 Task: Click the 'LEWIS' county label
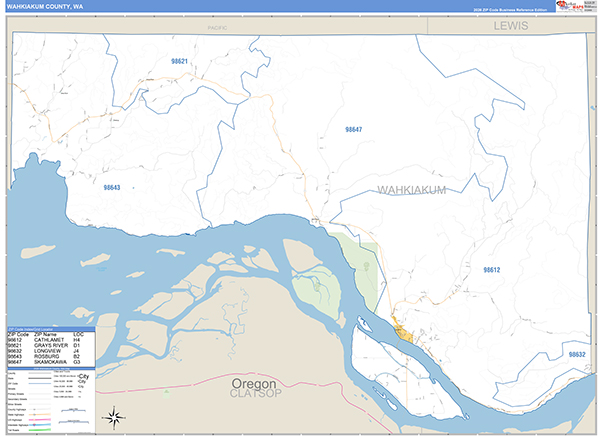(x=510, y=26)
